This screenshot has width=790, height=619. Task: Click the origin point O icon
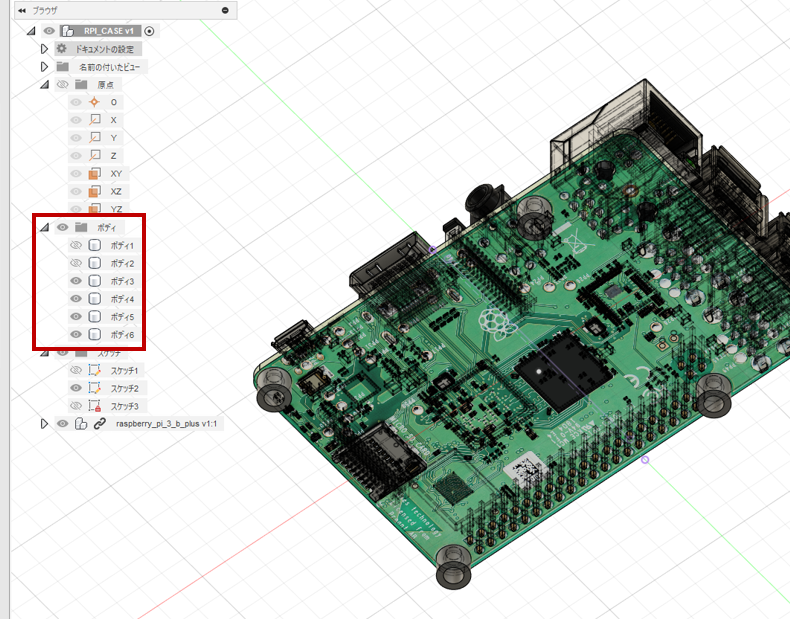(94, 102)
